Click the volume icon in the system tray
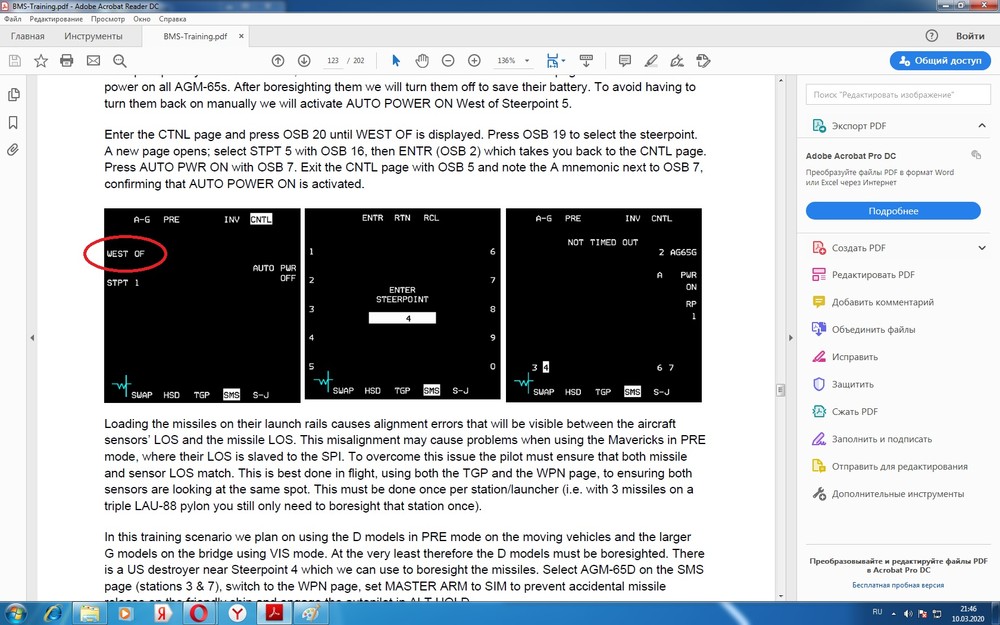1000x625 pixels. [x=908, y=614]
